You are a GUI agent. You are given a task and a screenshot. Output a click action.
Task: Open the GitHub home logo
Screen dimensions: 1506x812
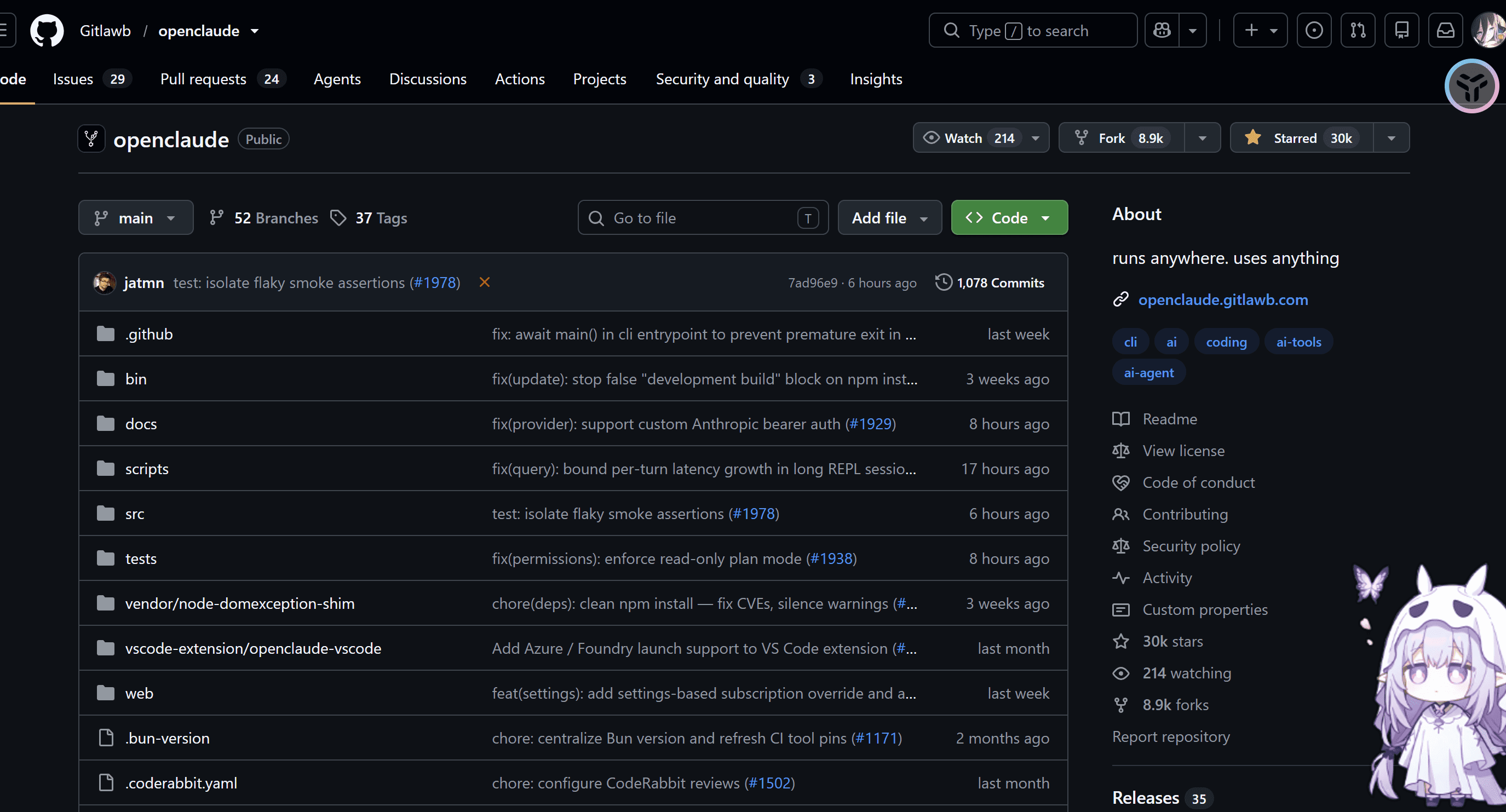tap(47, 31)
